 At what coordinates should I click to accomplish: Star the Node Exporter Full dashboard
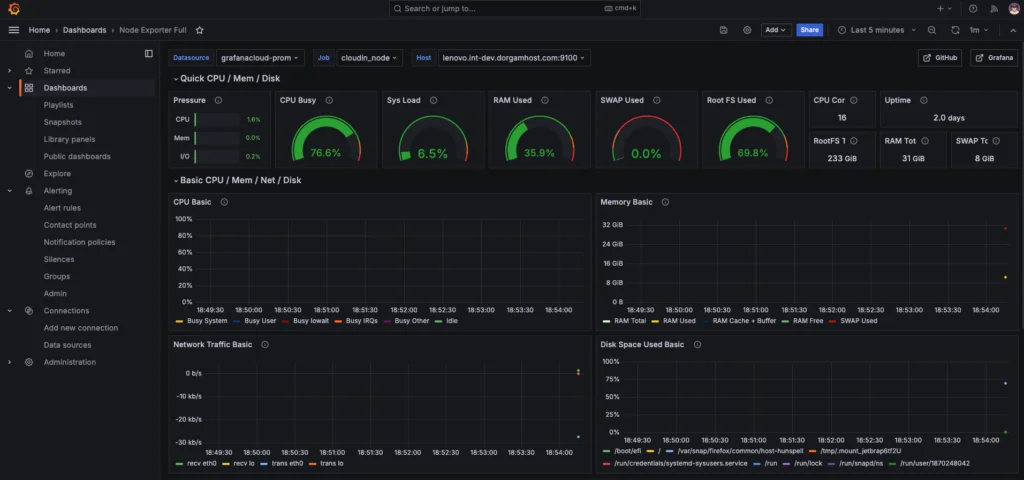(x=200, y=30)
